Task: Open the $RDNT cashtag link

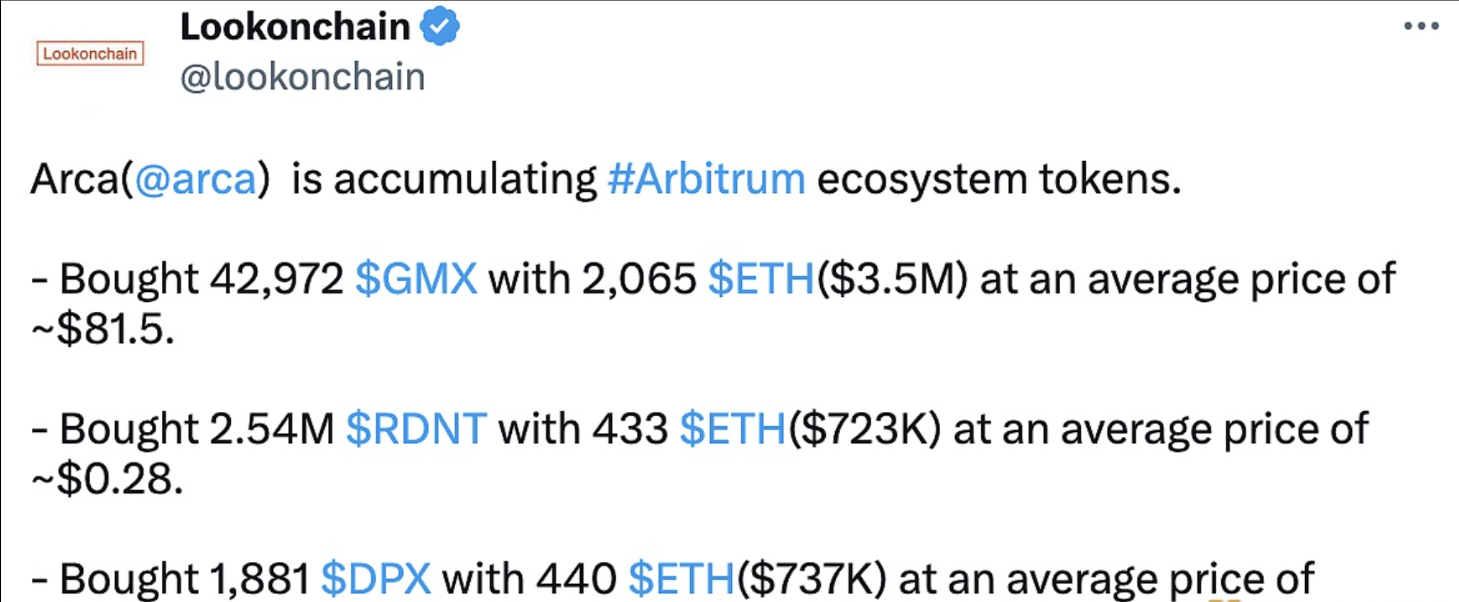Action: point(416,429)
